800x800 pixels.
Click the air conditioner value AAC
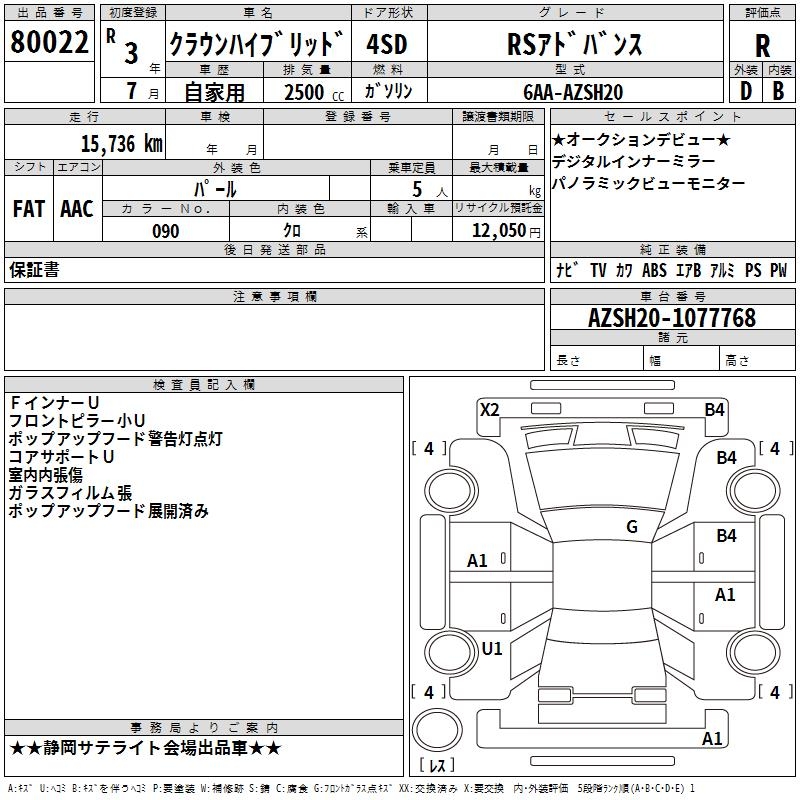coord(77,209)
